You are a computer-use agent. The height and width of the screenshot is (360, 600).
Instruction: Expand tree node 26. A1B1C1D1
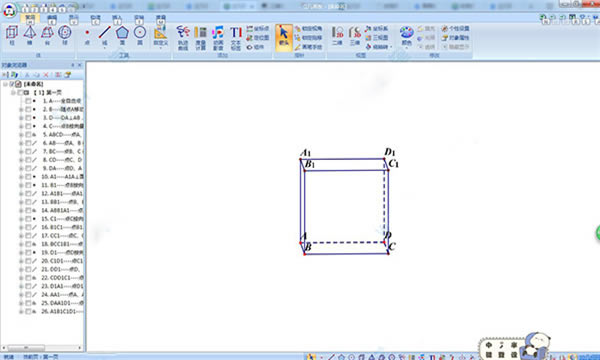(21, 311)
